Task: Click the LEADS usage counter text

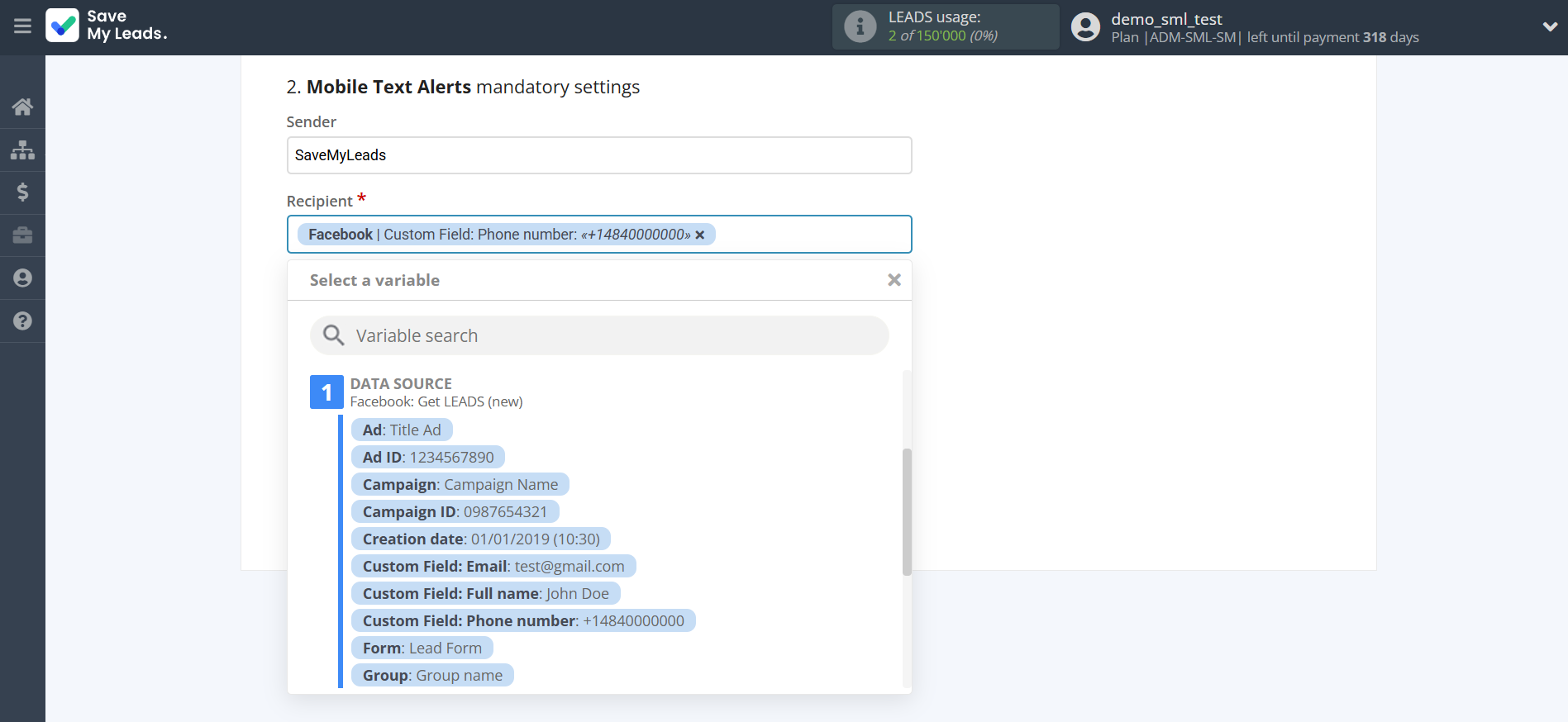Action: [x=942, y=36]
